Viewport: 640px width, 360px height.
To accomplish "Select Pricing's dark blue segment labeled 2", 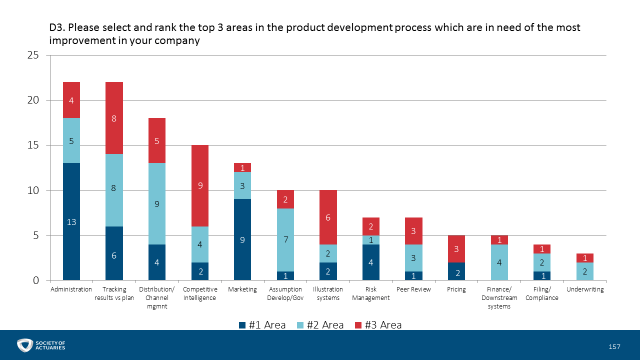I will click(456, 271).
